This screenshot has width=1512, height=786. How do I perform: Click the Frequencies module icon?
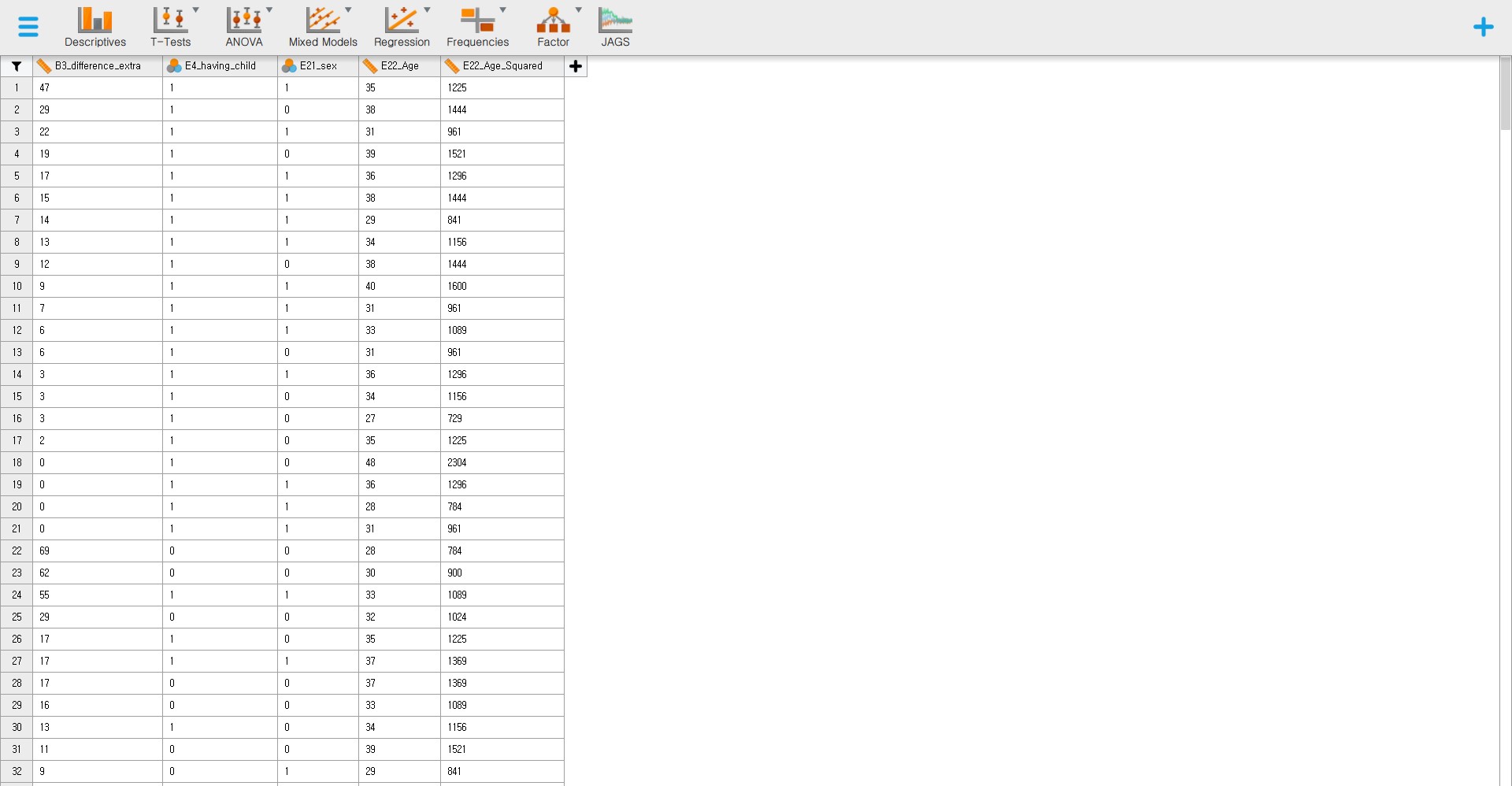(477, 27)
